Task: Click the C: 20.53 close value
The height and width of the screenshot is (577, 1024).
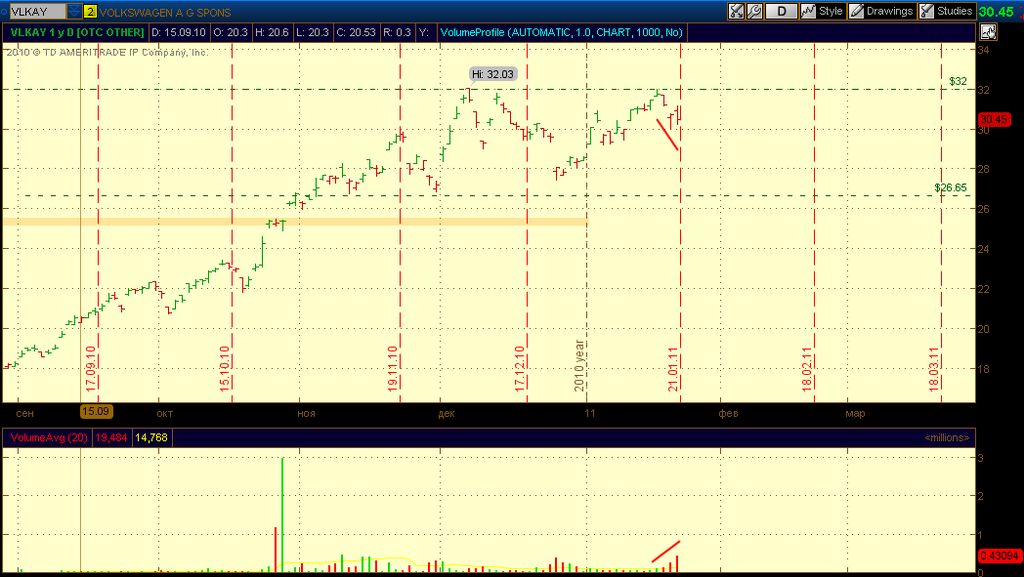Action: click(356, 32)
